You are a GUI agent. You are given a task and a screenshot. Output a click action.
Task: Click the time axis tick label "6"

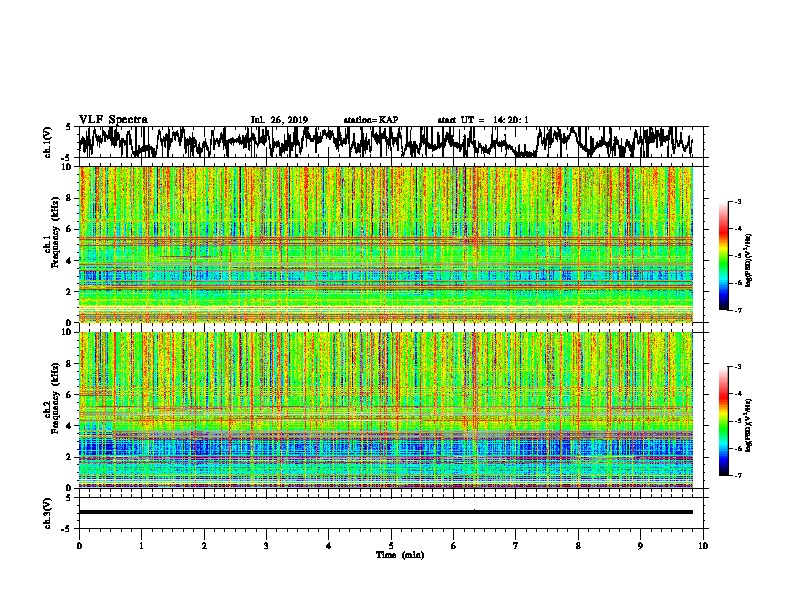454,545
